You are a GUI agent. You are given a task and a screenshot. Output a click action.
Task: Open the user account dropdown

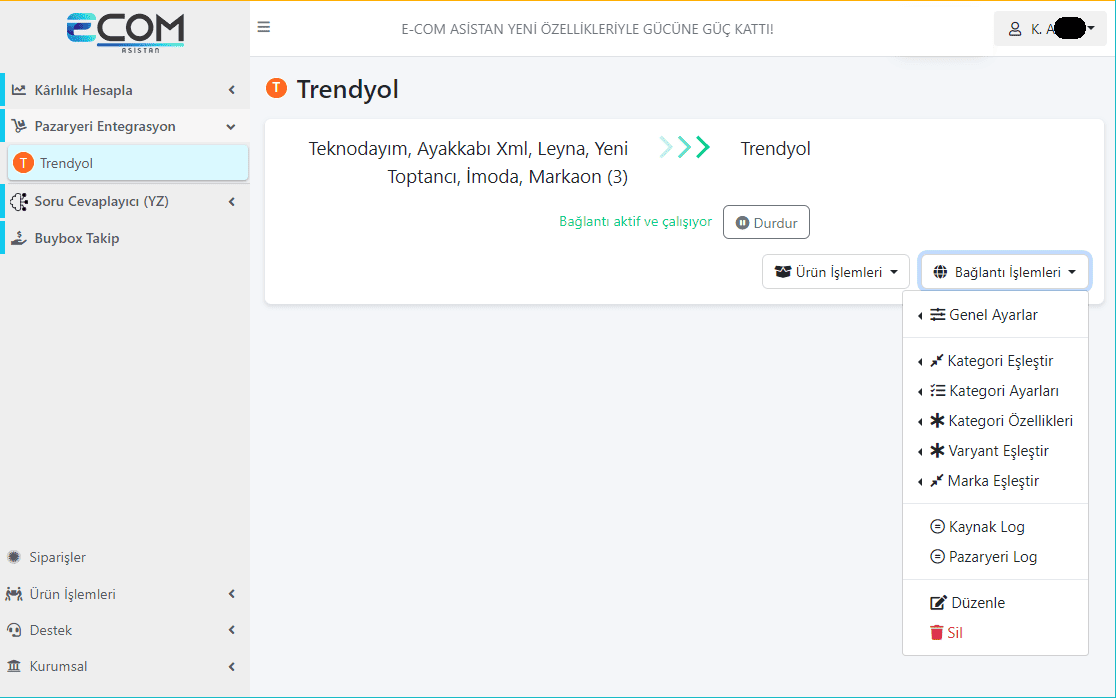1051,29
